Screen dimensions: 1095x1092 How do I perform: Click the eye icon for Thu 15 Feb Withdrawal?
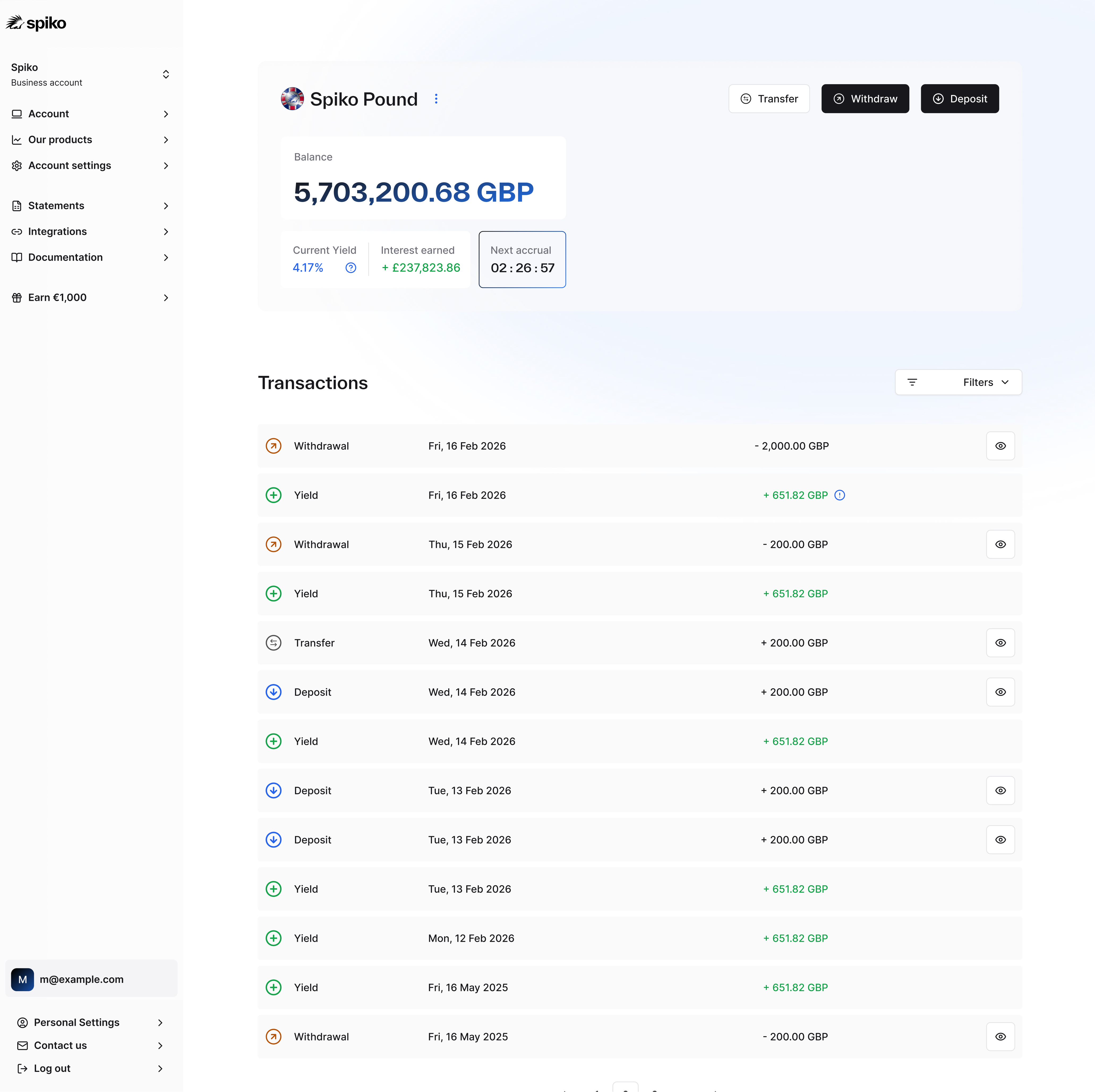(x=1000, y=545)
